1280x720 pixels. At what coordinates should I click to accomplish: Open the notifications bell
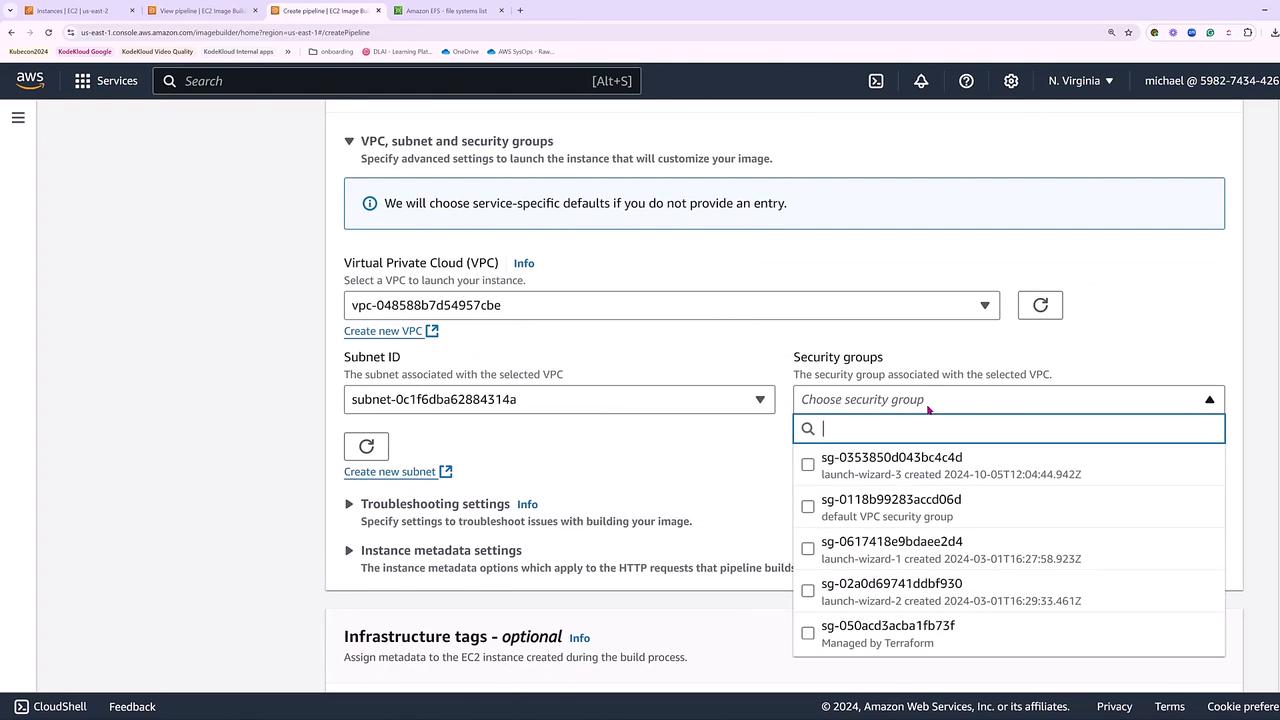[921, 81]
